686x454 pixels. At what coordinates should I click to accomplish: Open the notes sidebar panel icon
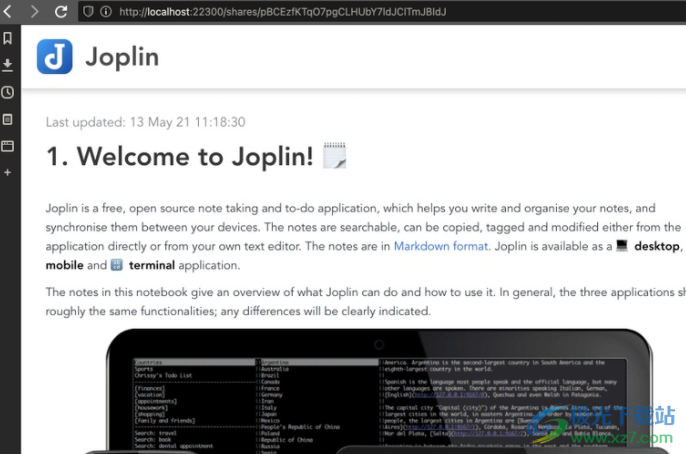click(7, 119)
